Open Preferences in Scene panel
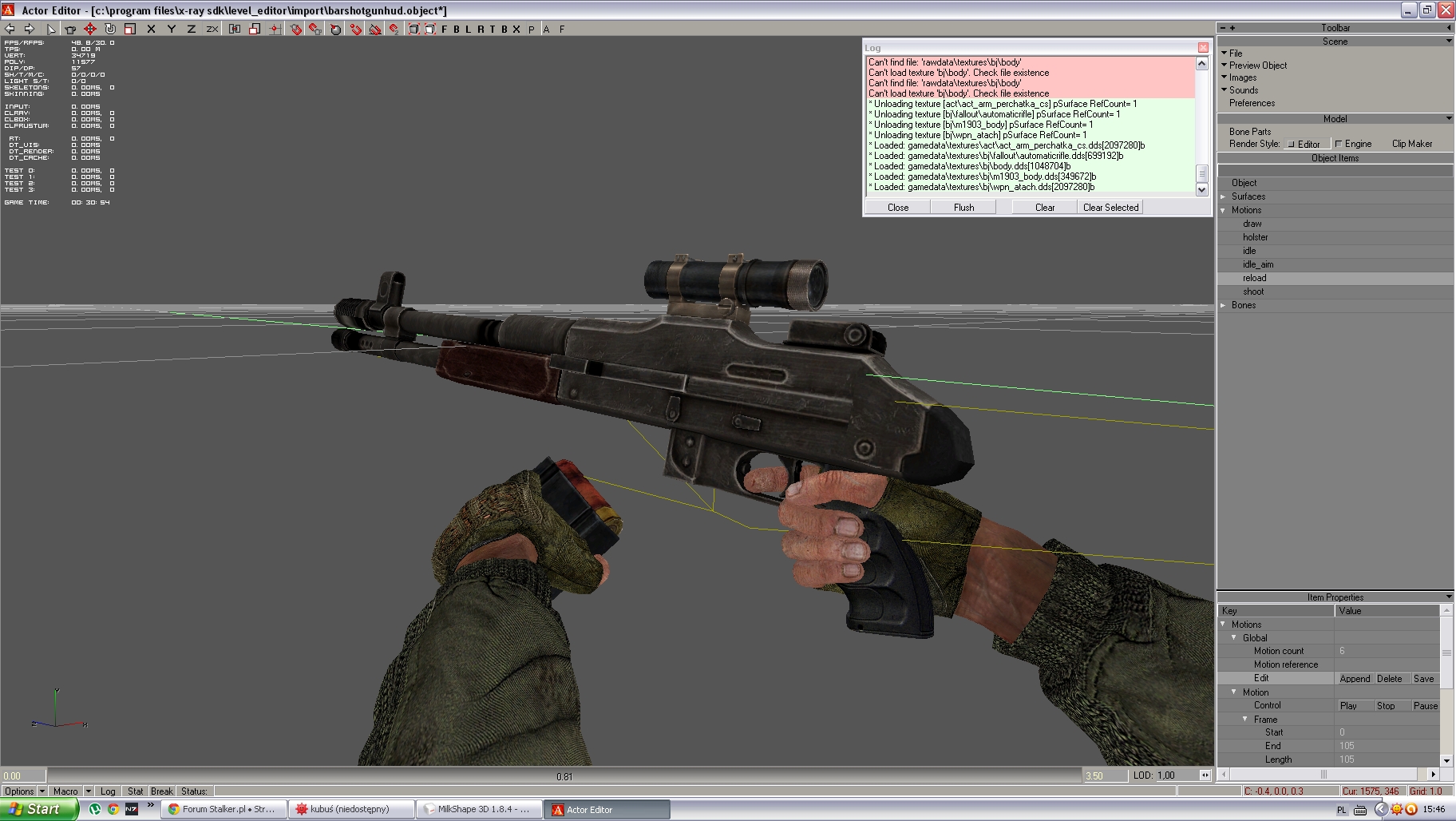This screenshot has width=1456, height=821. (x=1252, y=103)
